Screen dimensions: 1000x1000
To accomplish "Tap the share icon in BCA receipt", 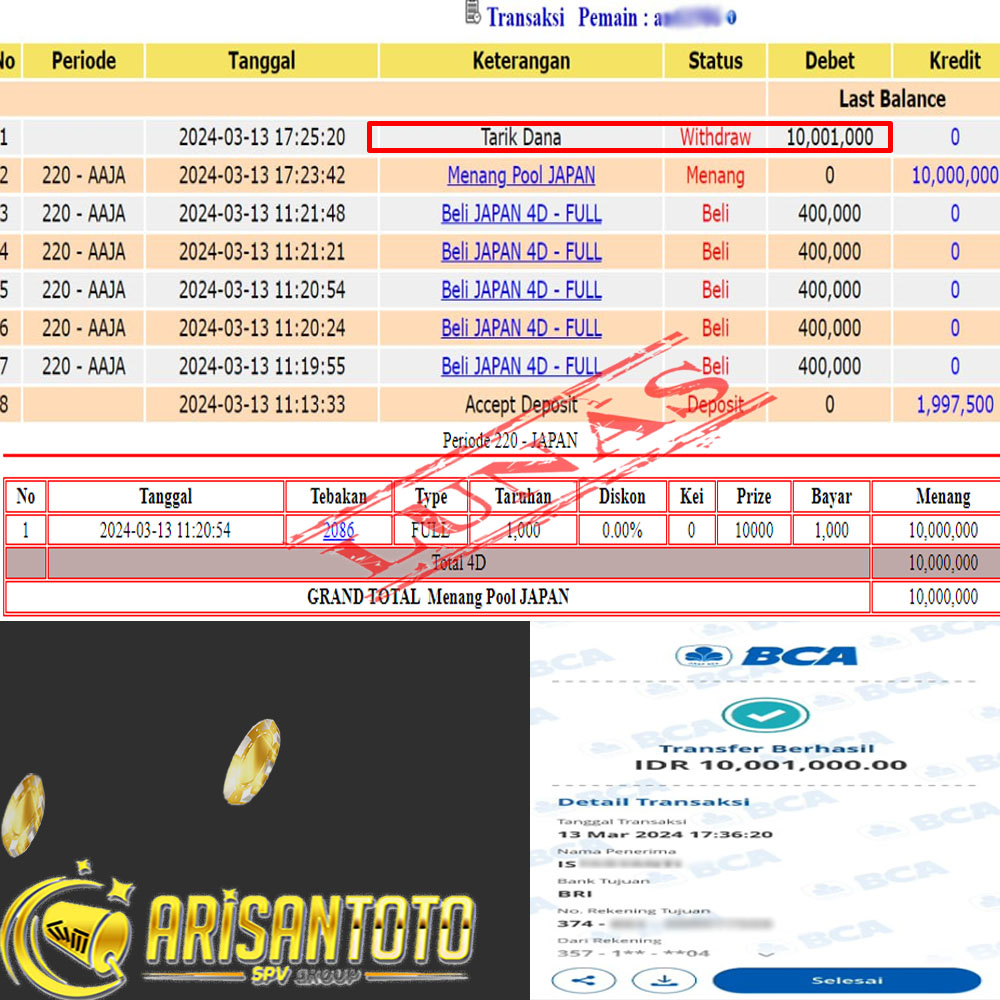I will tap(584, 980).
